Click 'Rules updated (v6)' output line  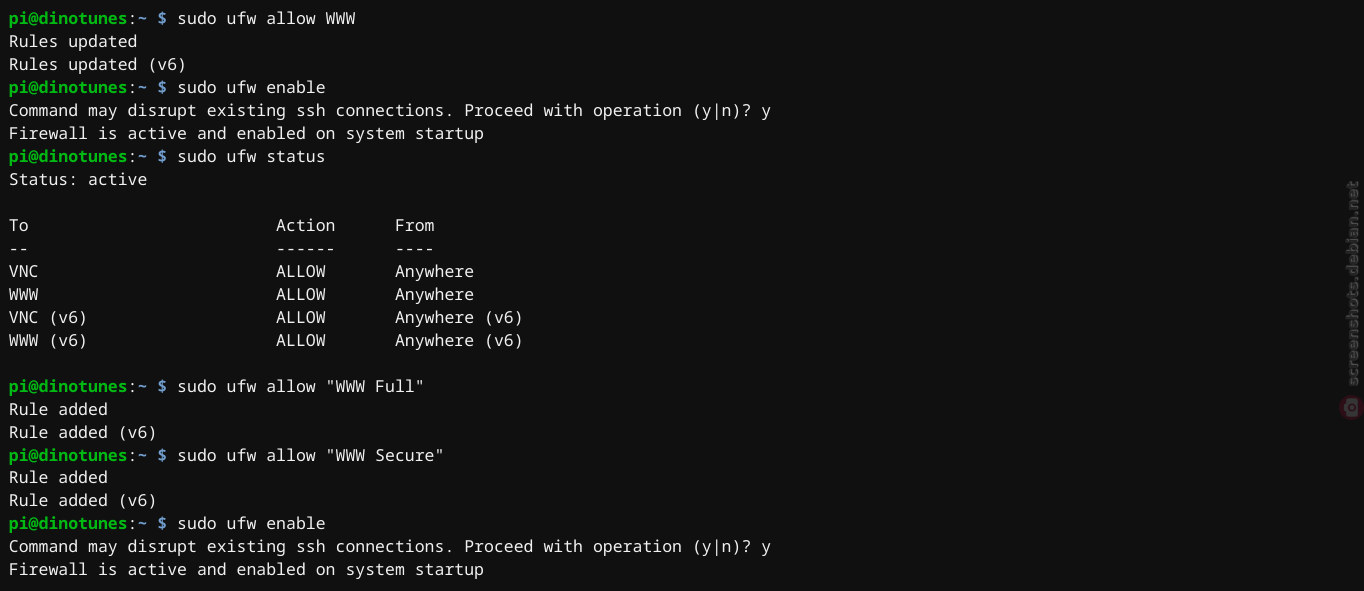[x=98, y=65]
